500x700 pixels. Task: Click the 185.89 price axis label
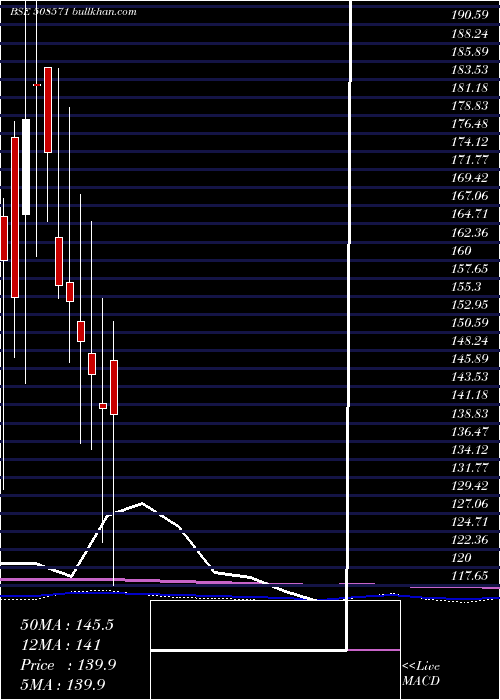[469, 52]
